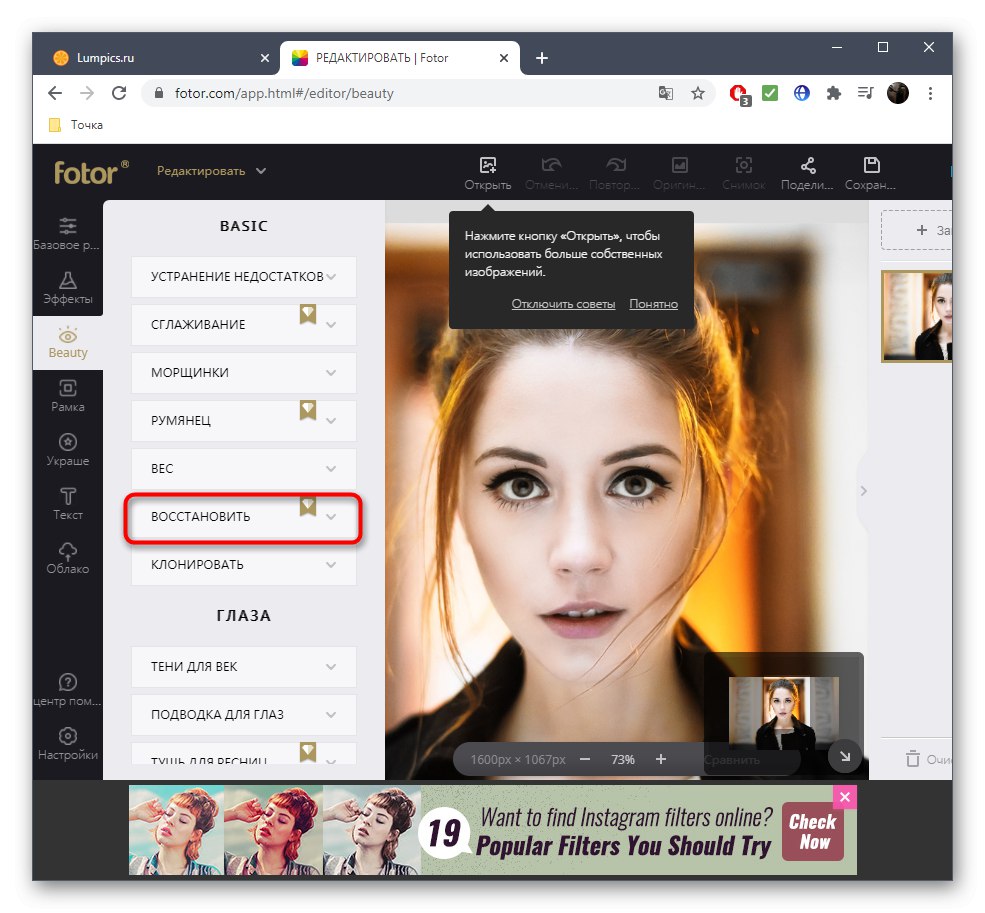Expand the ВОССТАНОВИТЬ section
Screen dimensions: 985x913
coord(244,517)
